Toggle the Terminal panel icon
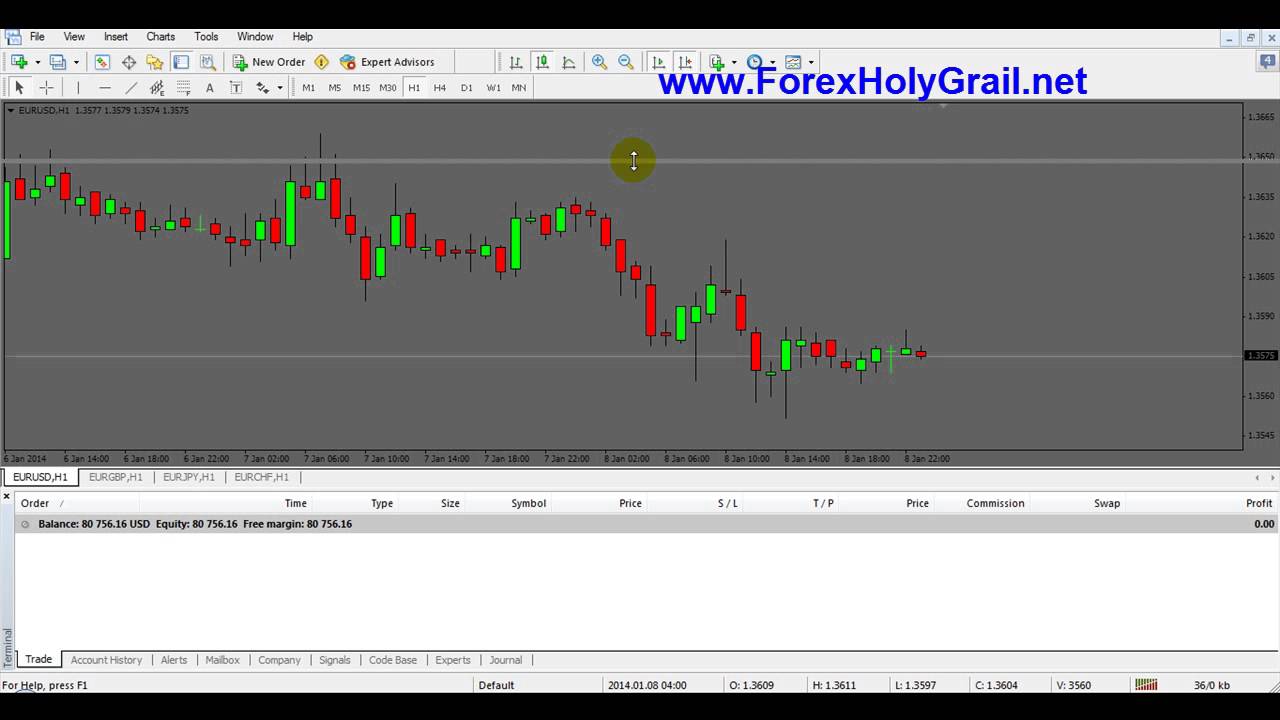Screen dimensions: 1280x720 click(181, 62)
